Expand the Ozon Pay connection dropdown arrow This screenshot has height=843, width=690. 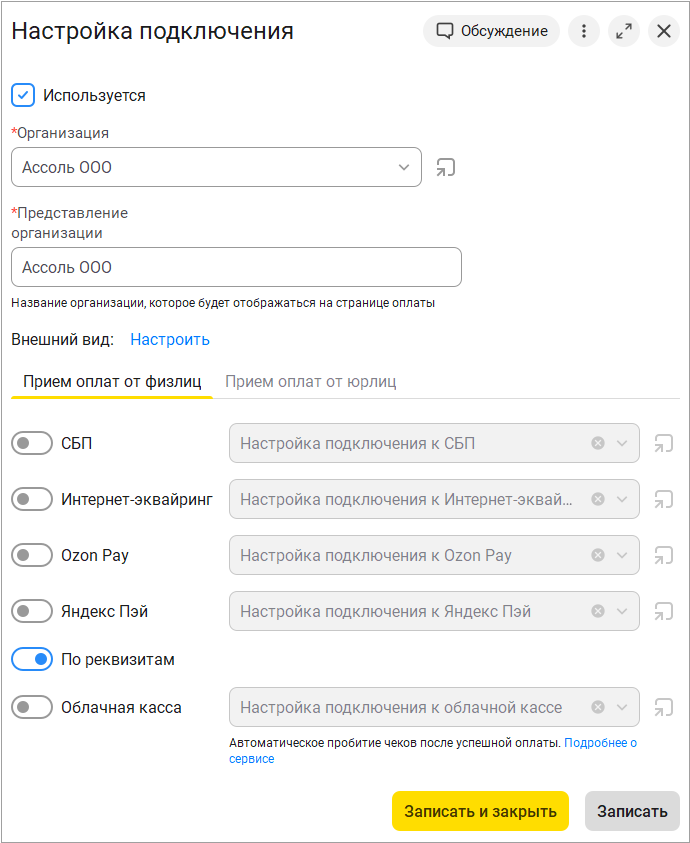(x=622, y=555)
